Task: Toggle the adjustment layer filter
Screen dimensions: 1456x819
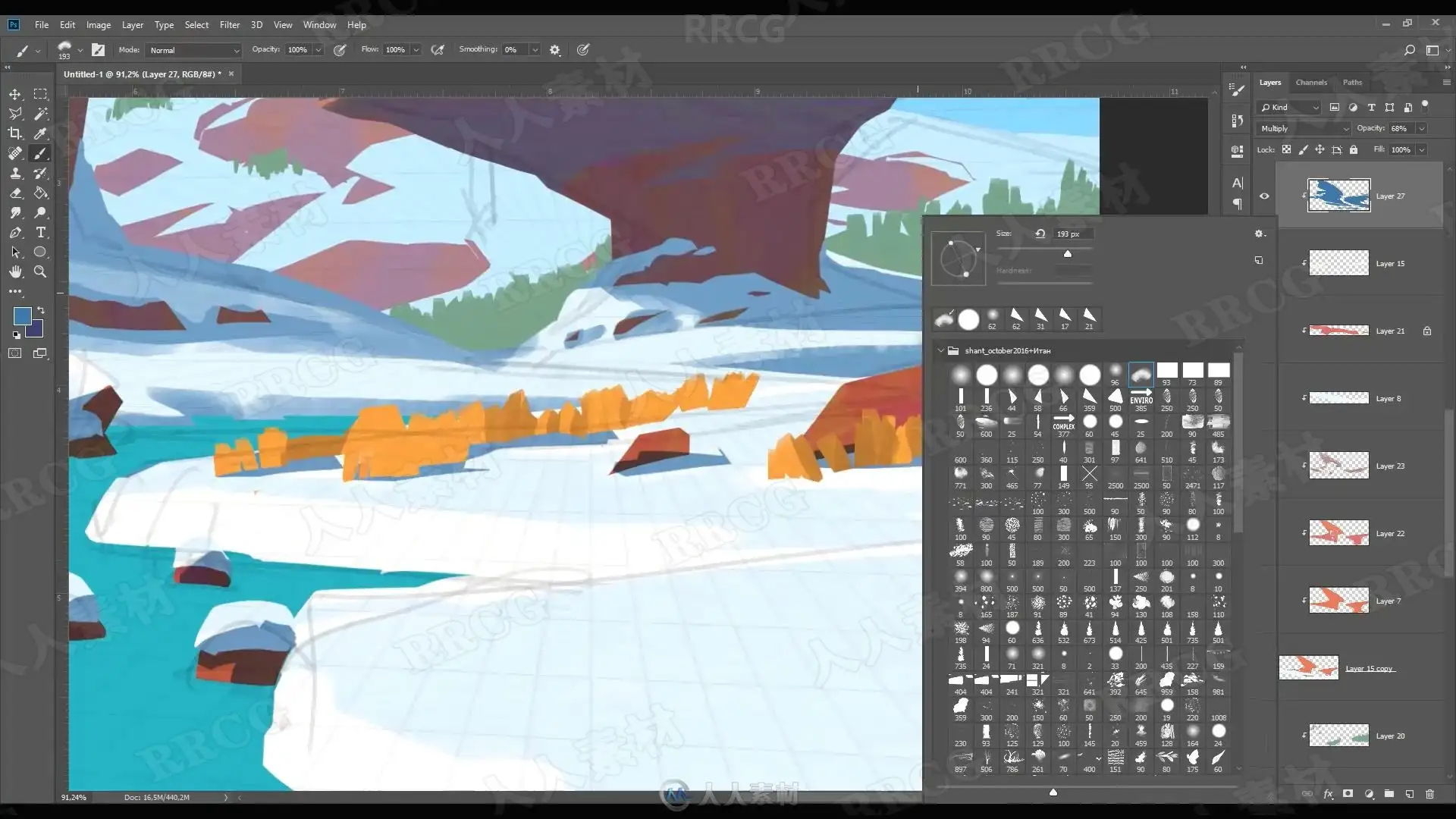Action: coord(1353,107)
